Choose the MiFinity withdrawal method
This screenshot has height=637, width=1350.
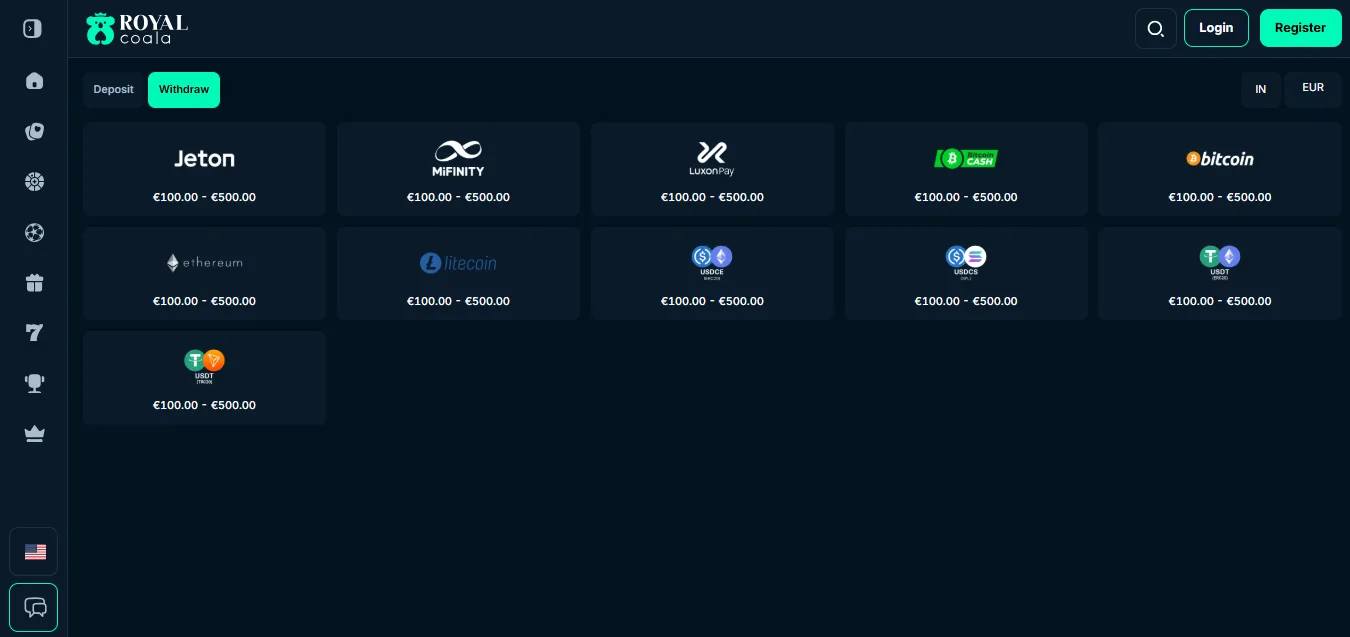(x=458, y=169)
